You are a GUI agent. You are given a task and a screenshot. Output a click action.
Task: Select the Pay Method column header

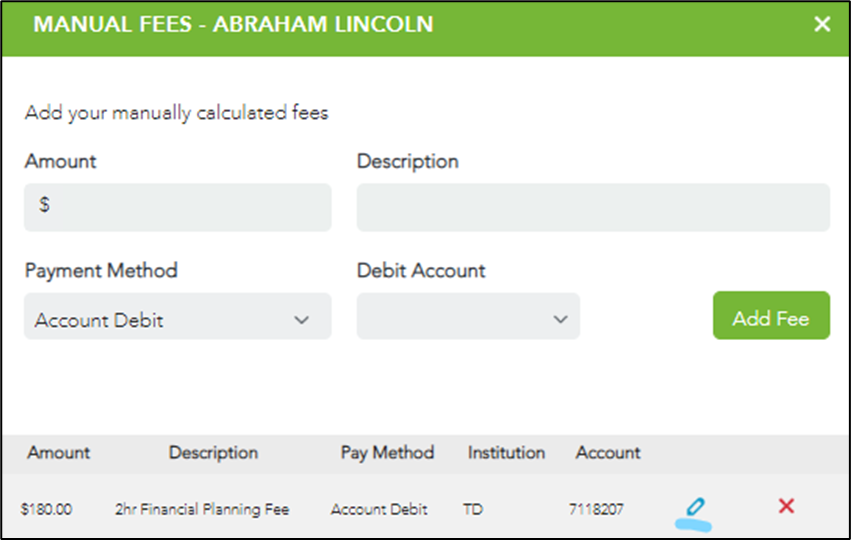(x=387, y=453)
